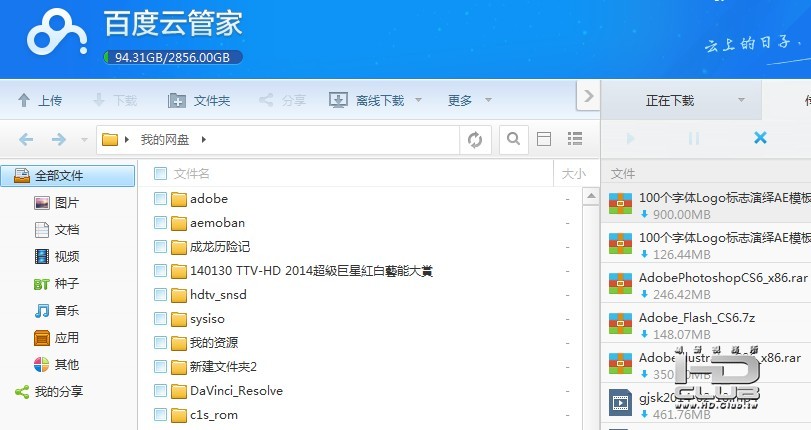Refresh the file list
Viewport: 811px width, 430px height.
pos(475,139)
